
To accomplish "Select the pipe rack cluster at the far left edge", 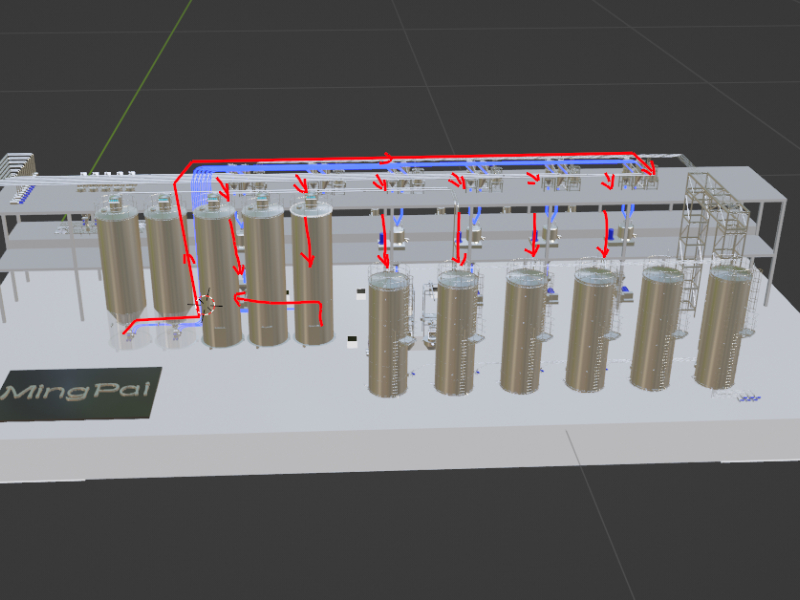I will (18, 178).
